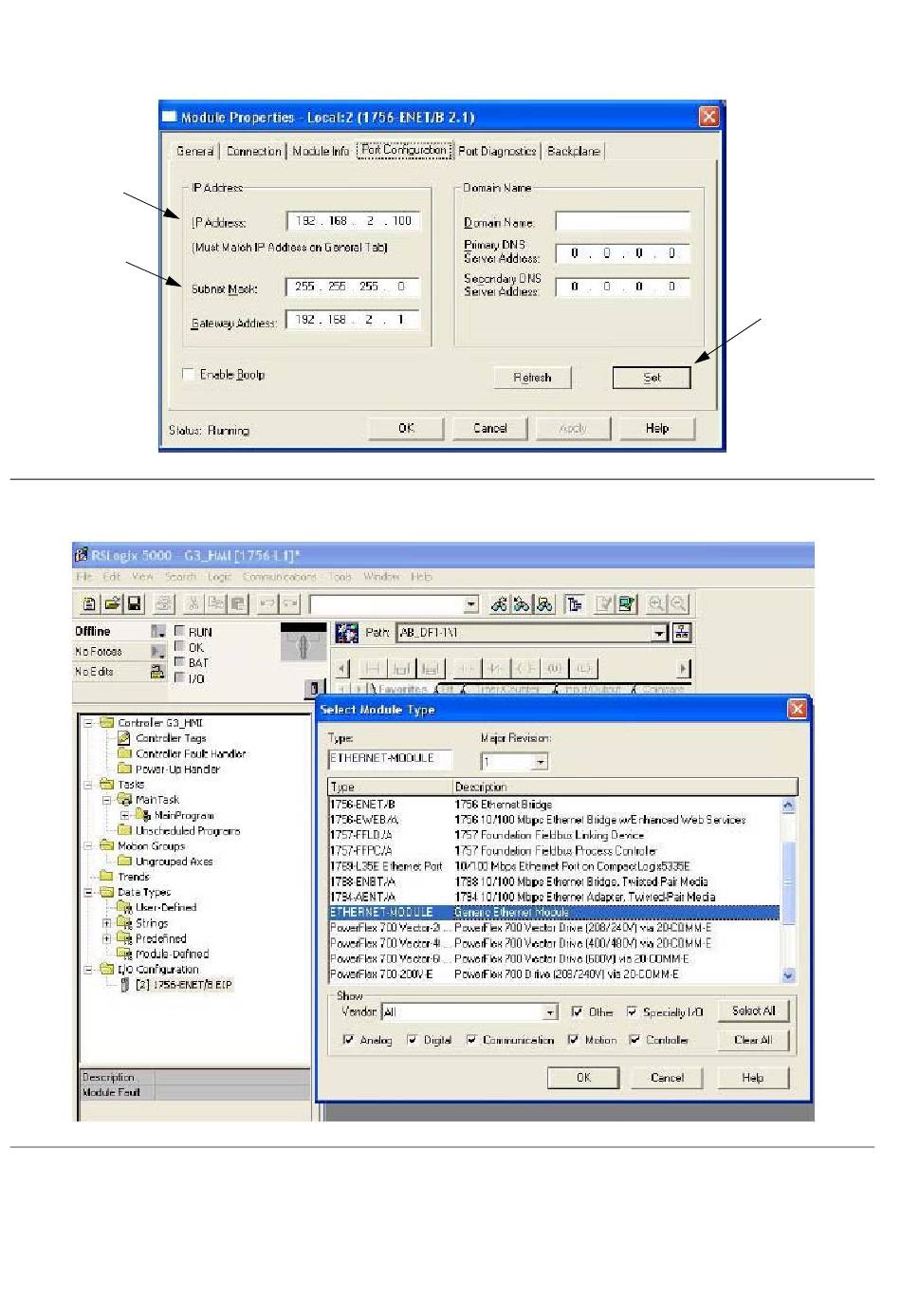
Task: Toggle the controller organizer tree icon
Action: click(x=574, y=604)
